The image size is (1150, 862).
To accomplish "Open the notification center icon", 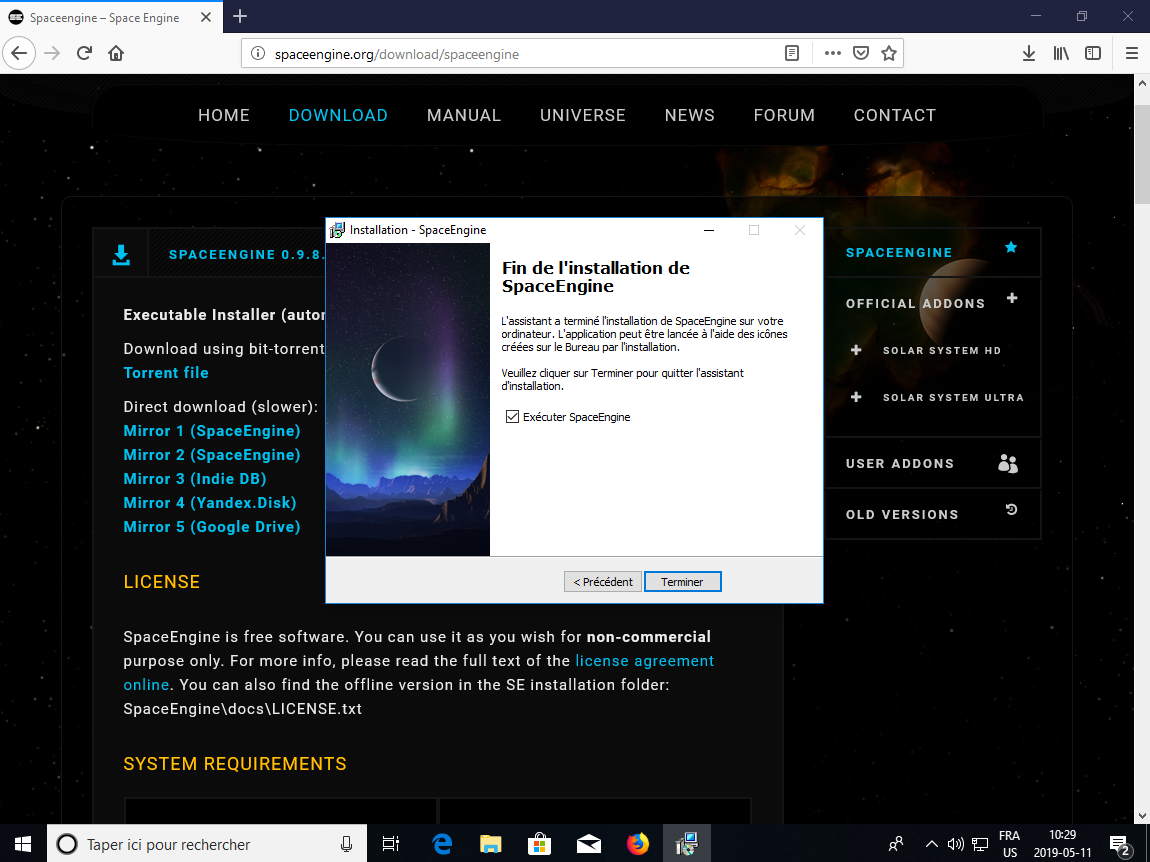I will coord(1119,844).
